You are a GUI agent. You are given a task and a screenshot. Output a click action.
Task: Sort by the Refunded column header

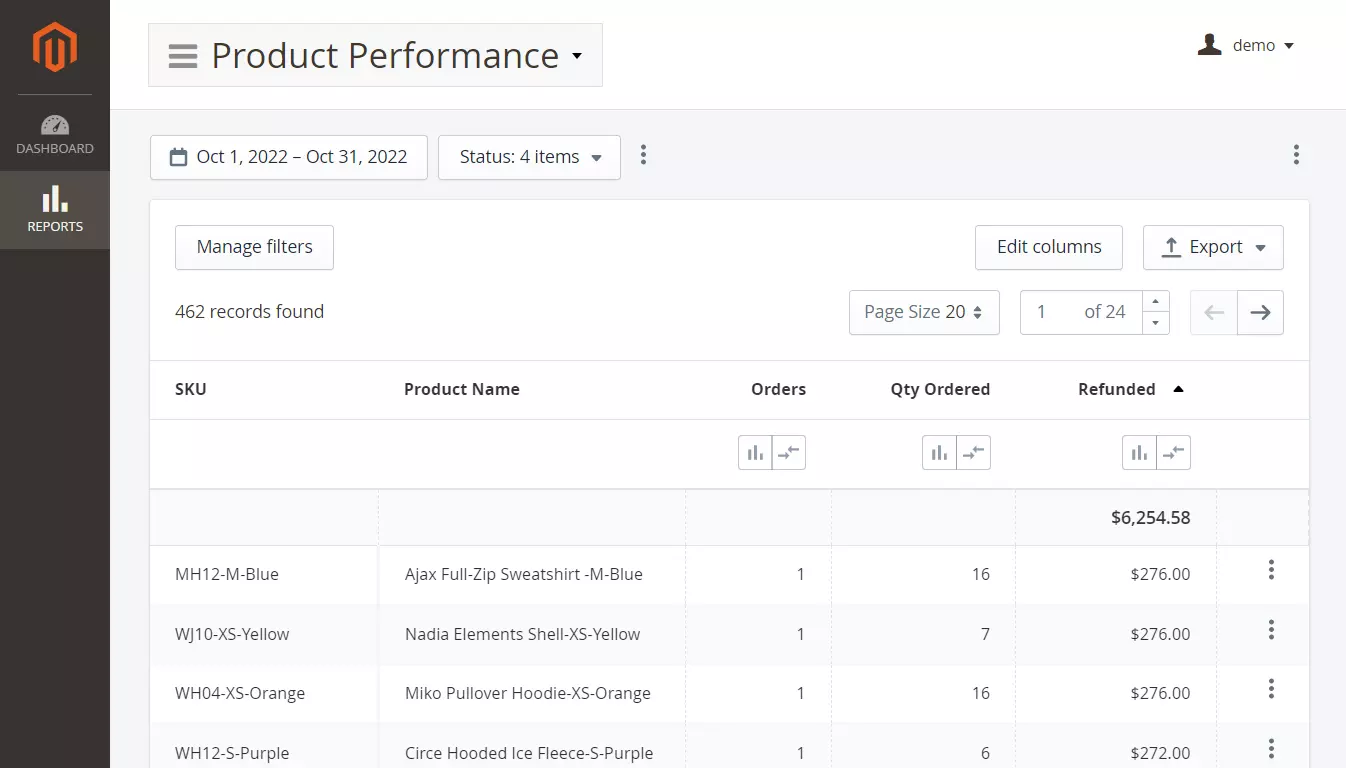click(x=1117, y=389)
